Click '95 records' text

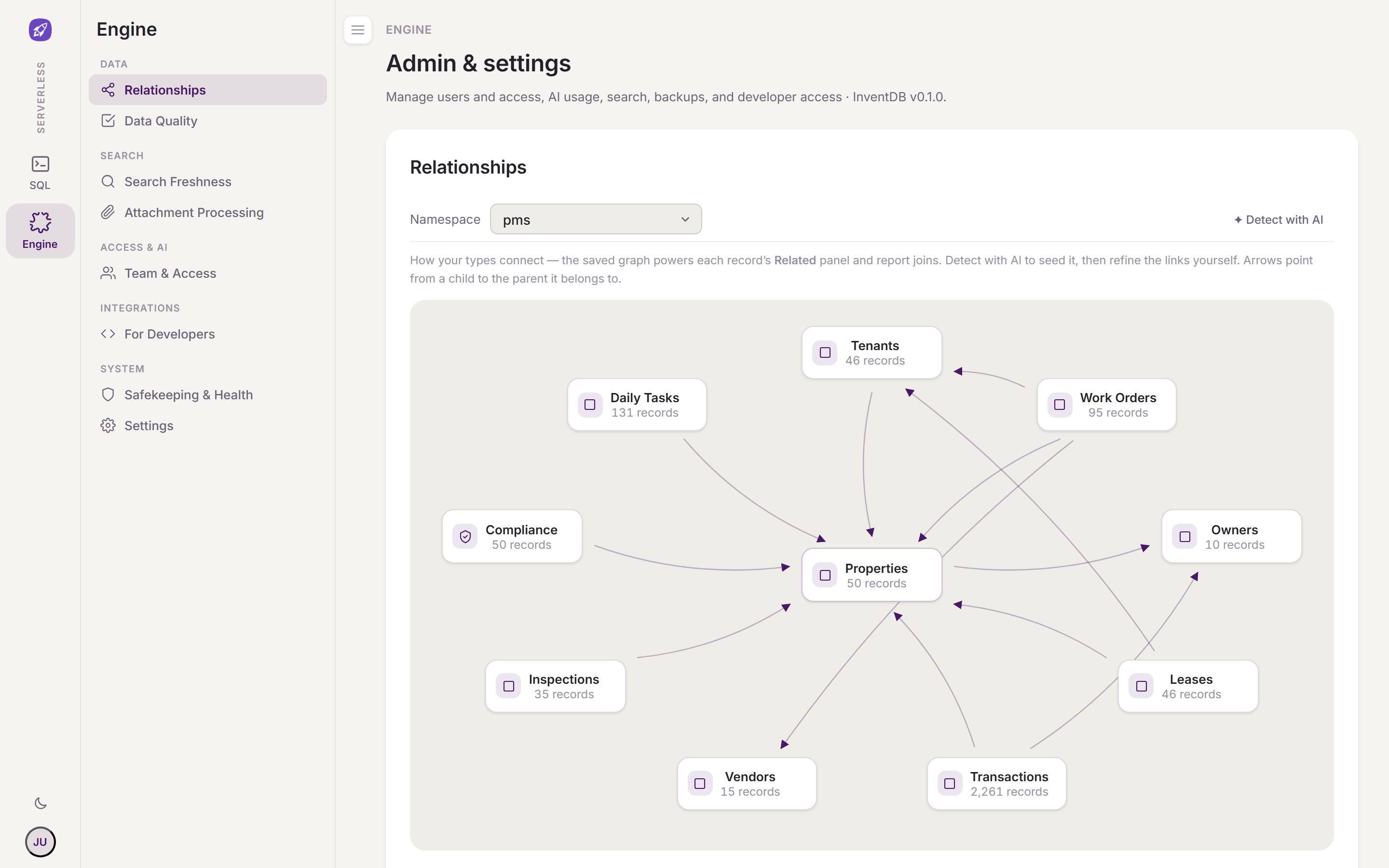[1118, 413]
